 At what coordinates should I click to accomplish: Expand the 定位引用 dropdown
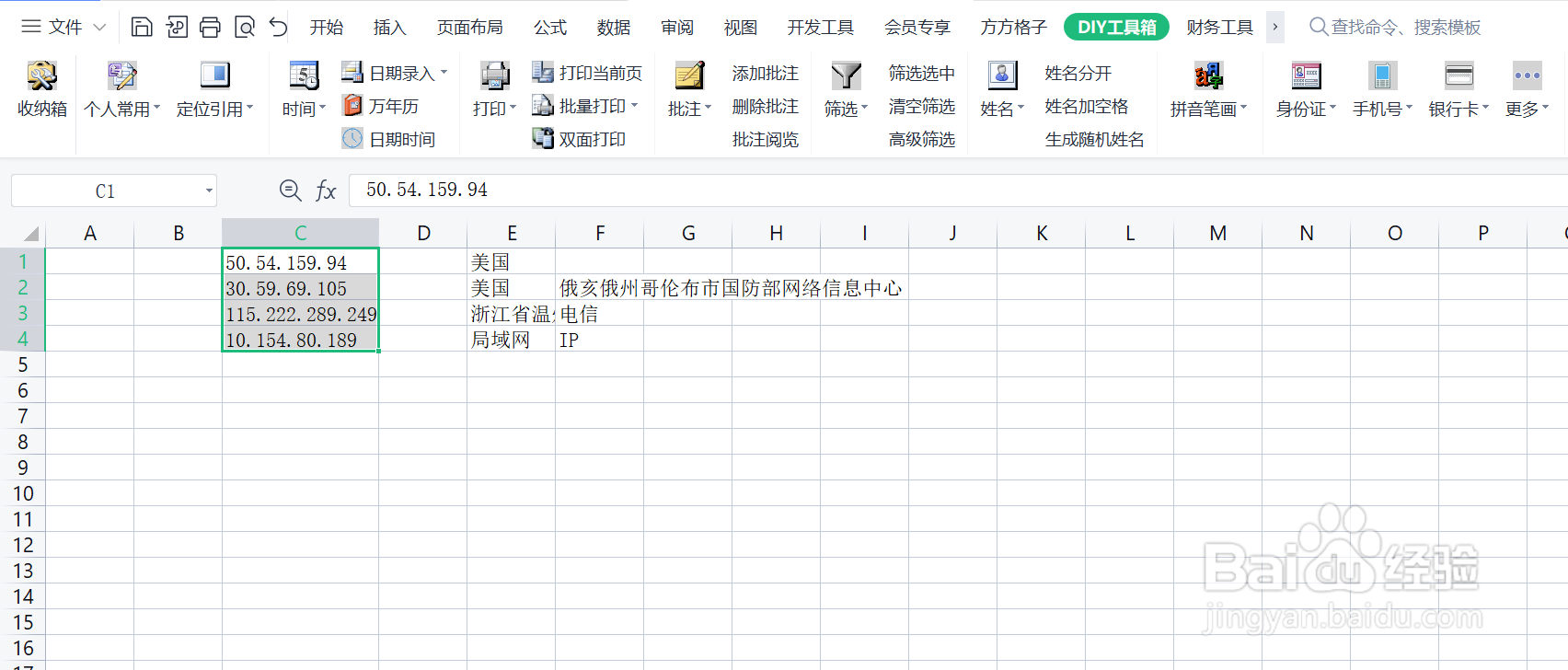click(249, 108)
